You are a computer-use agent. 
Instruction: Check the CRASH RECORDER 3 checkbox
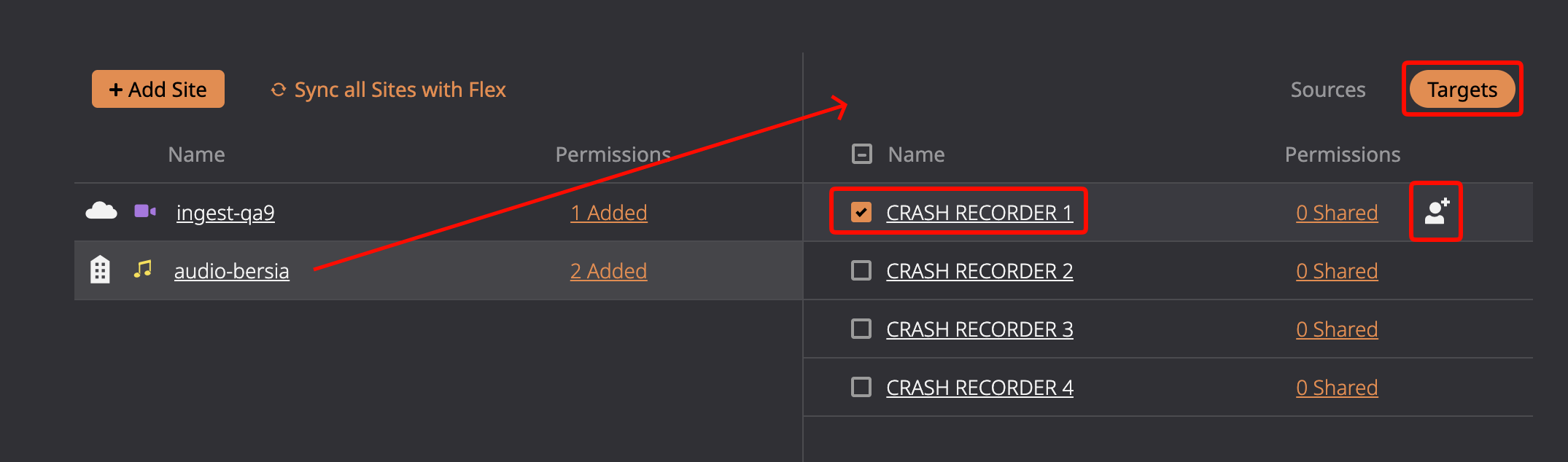861,329
